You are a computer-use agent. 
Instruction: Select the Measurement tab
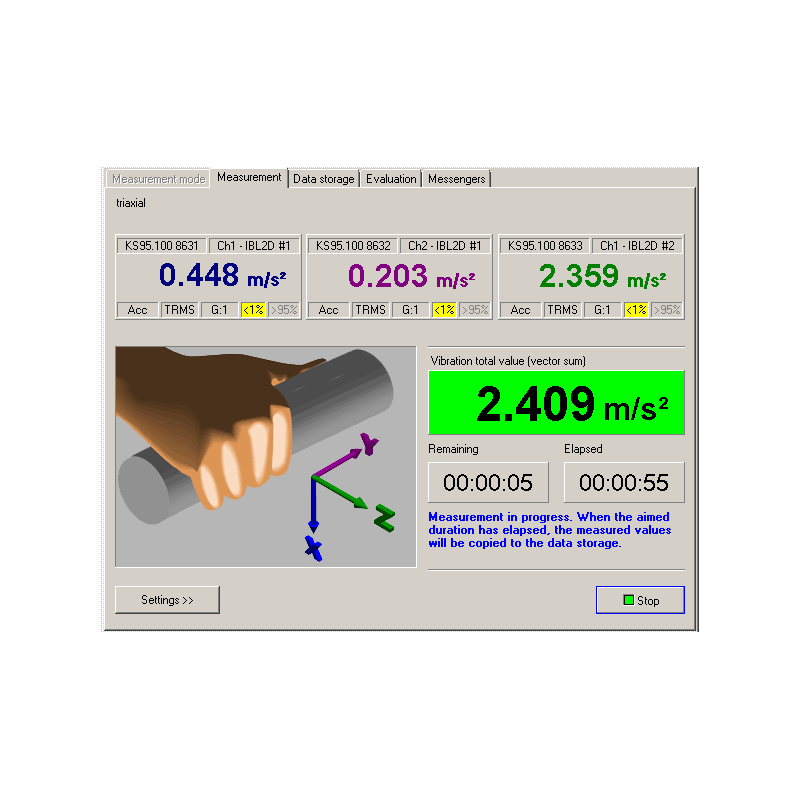pos(249,178)
